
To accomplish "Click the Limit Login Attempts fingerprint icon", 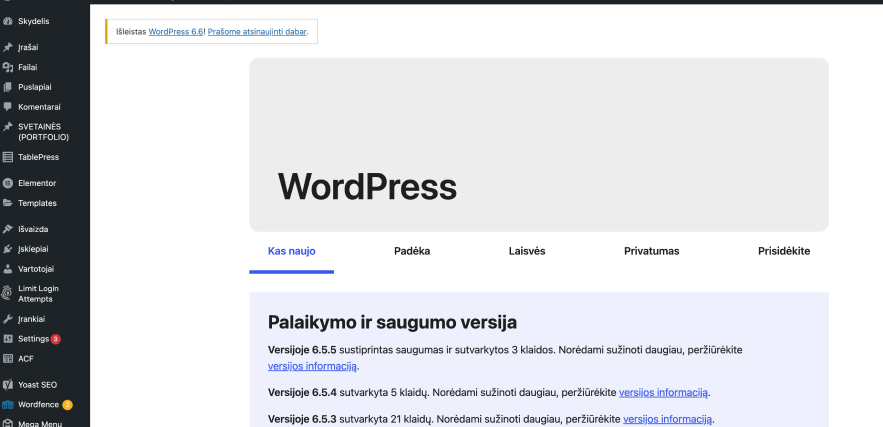I will pos(7,293).
